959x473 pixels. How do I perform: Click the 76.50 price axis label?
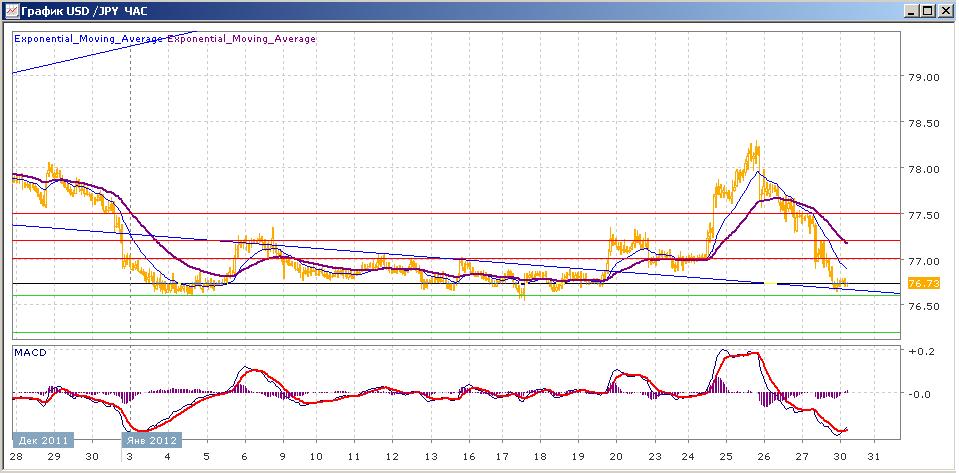point(920,306)
